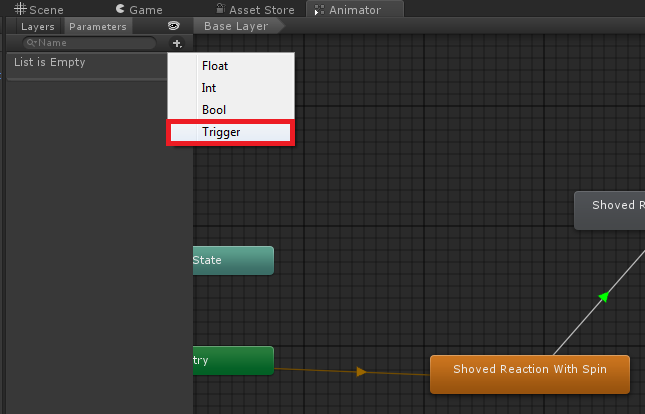
Task: Switch to the Scene tab
Action: click(x=39, y=9)
